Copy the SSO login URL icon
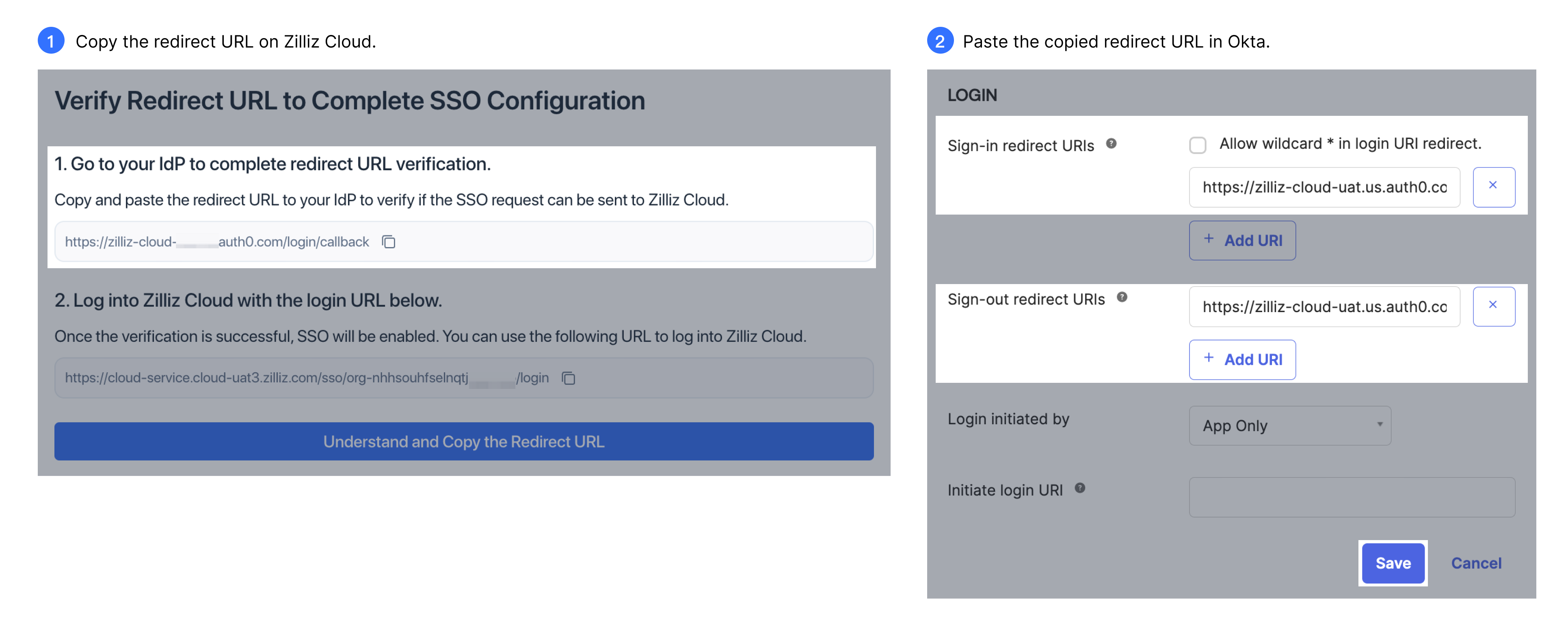 (568, 378)
